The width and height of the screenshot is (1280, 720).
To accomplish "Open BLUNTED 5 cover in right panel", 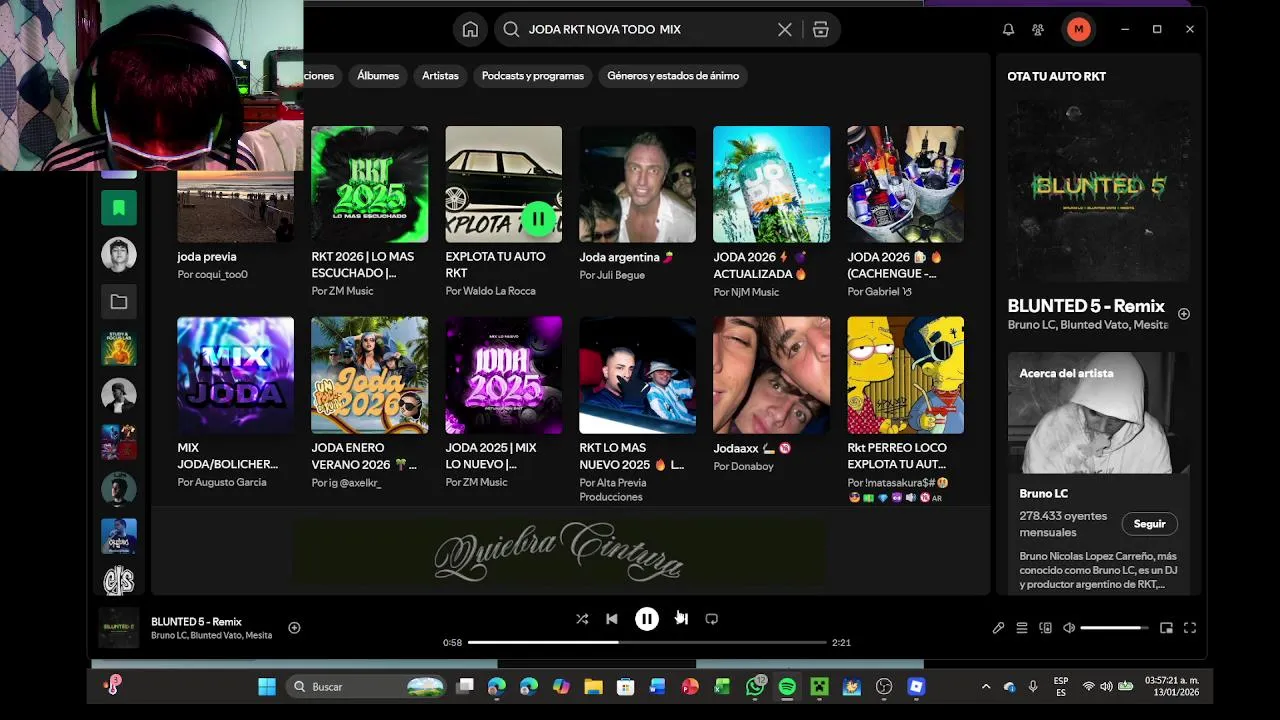I will 1099,190.
